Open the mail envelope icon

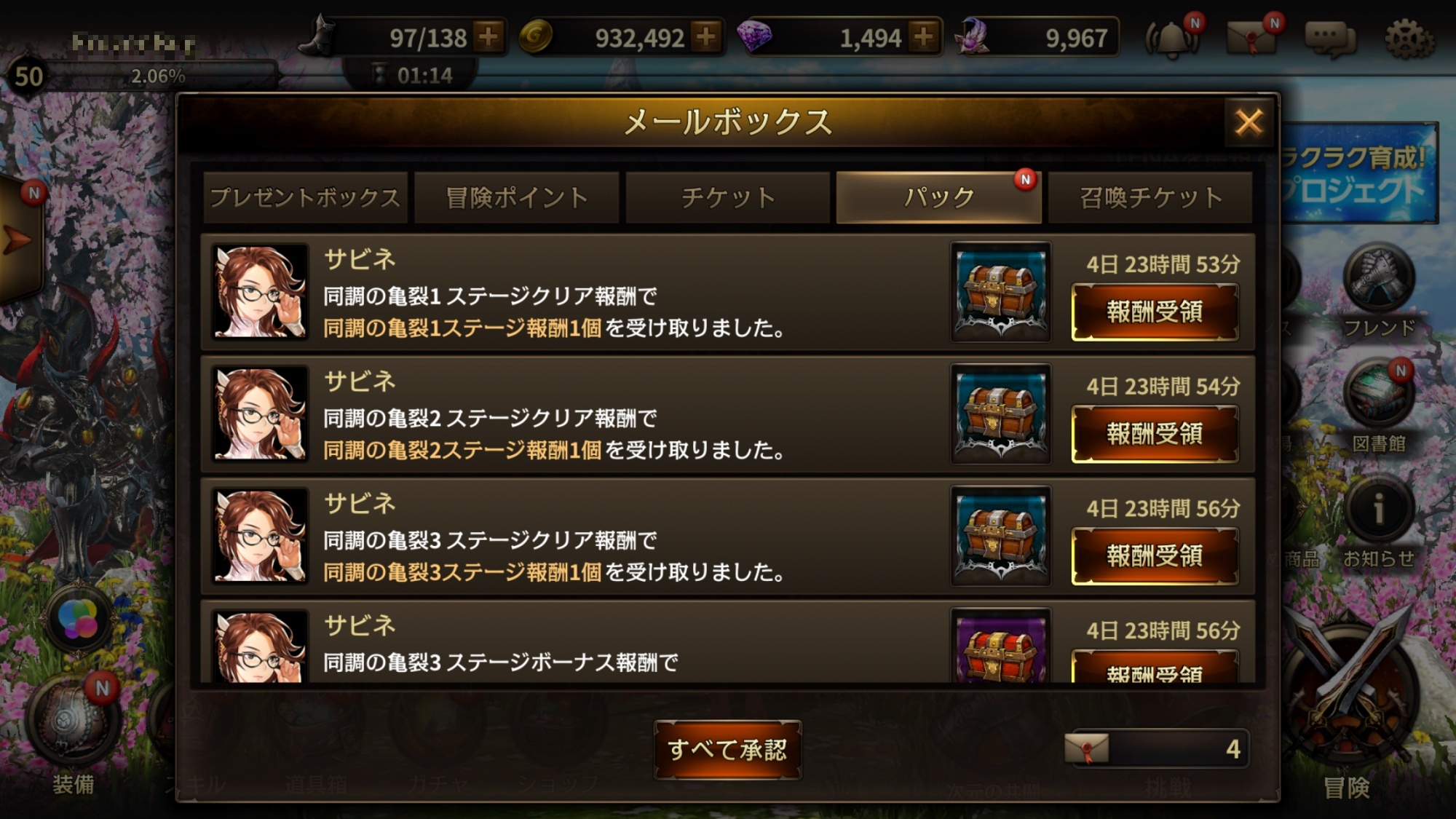tap(1251, 38)
